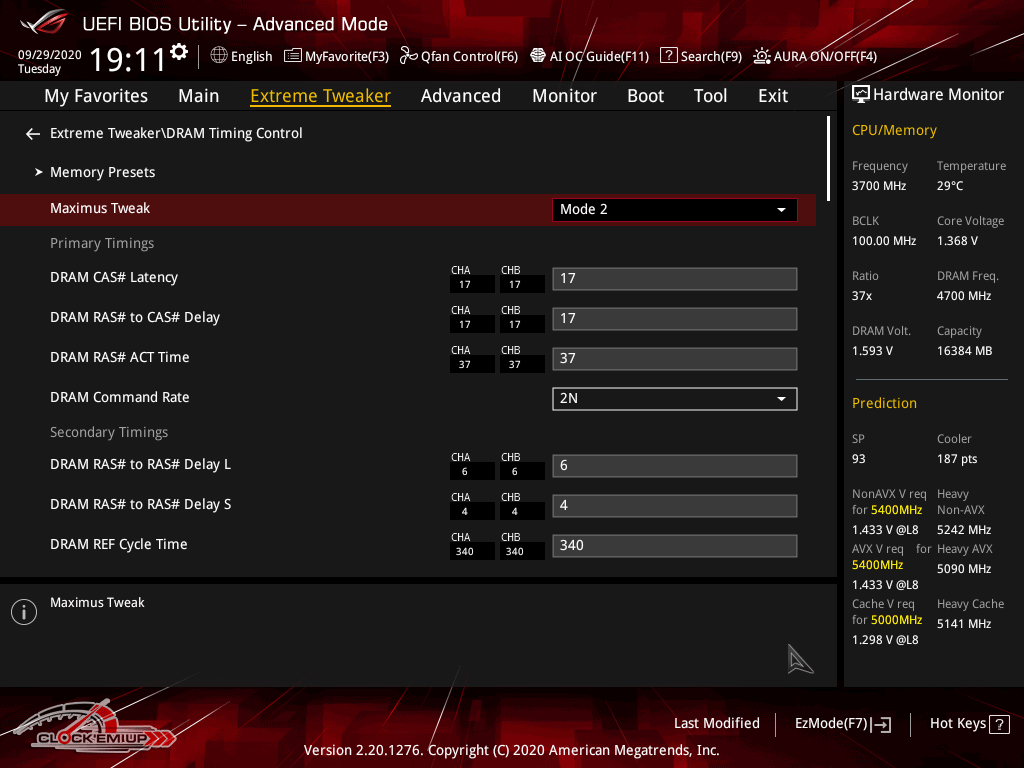Screen dimensions: 1024x768
Task: Go to the Monitor tab
Action: [564, 96]
